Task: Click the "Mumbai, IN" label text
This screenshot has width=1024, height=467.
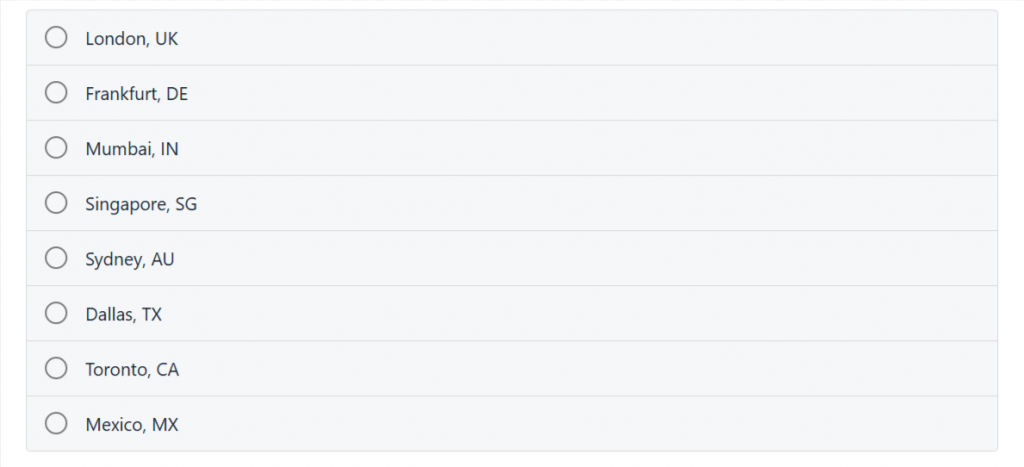Action: coord(132,150)
